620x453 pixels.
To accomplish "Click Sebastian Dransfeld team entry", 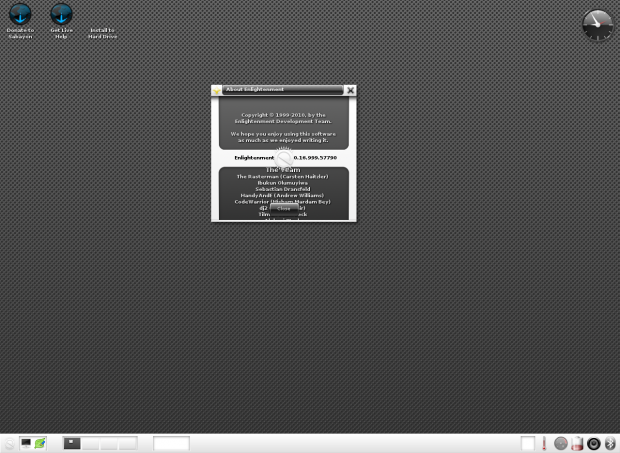I will pyautogui.click(x=283, y=189).
